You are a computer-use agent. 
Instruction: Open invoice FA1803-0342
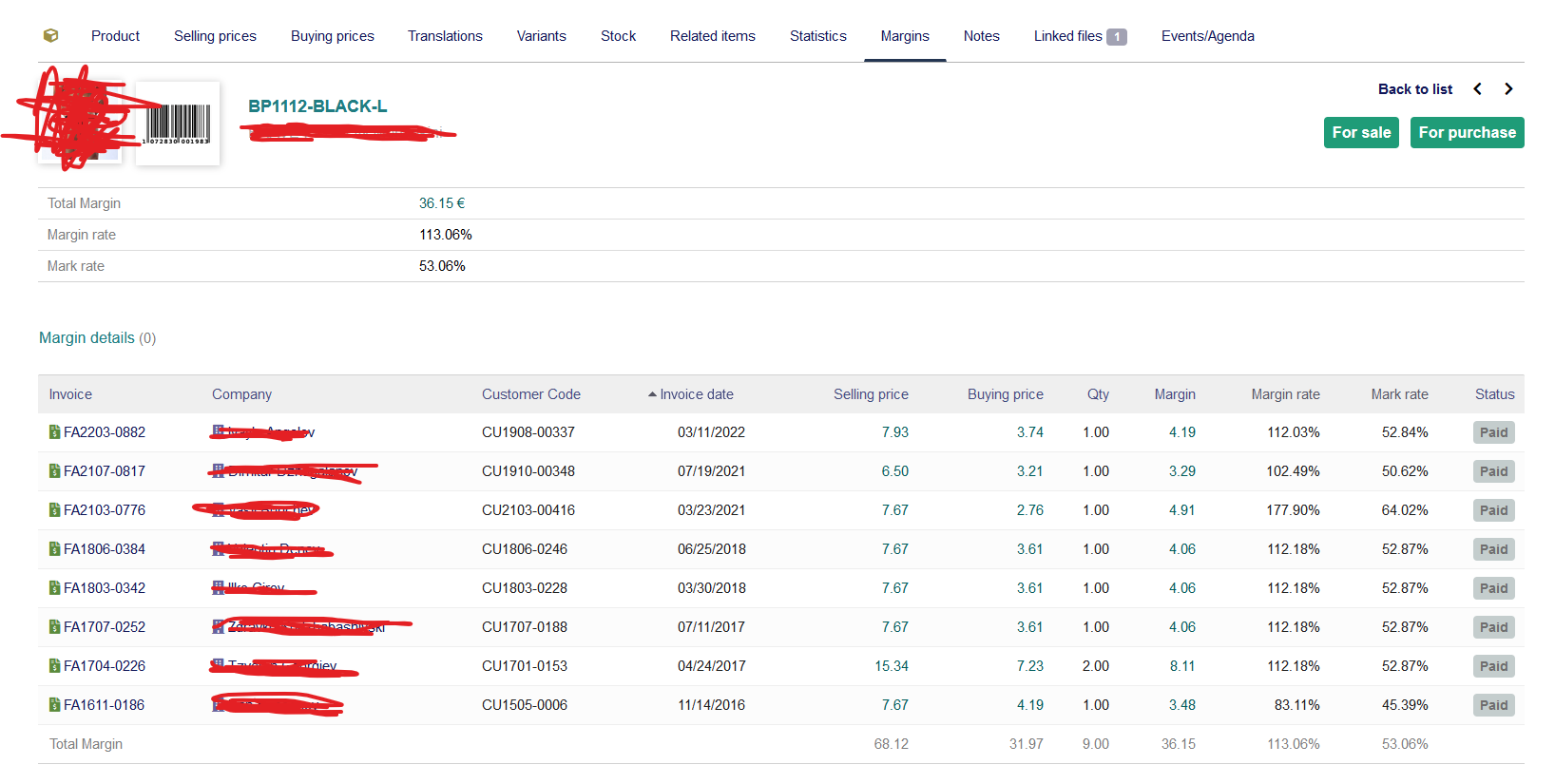[105, 588]
